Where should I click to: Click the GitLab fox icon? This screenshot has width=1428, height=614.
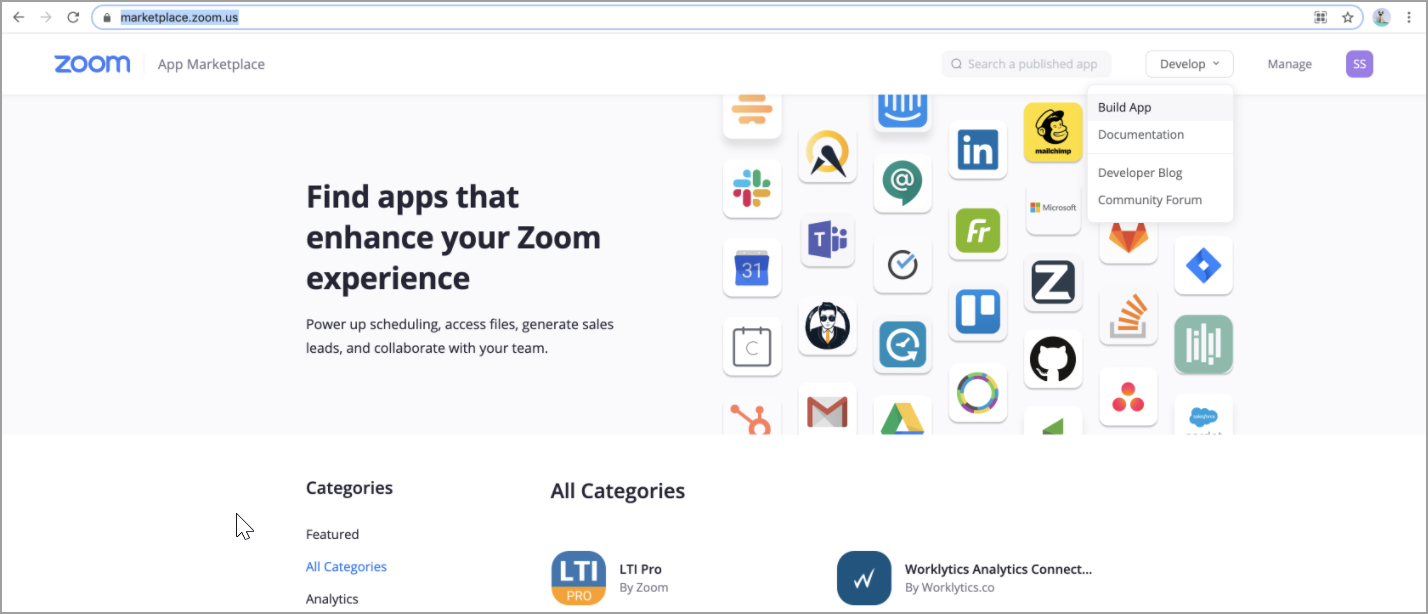pyautogui.click(x=1128, y=242)
